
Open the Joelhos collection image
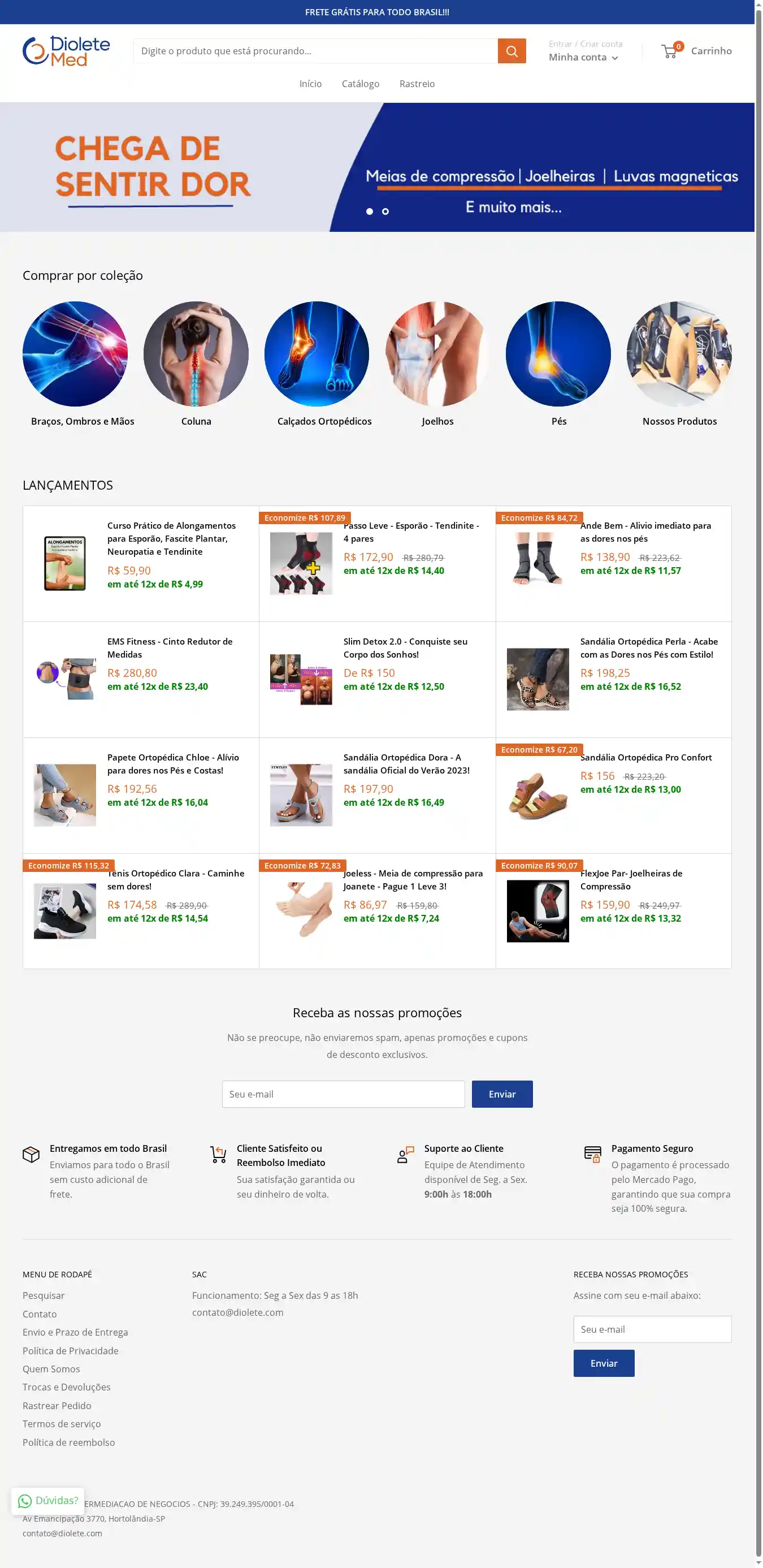[x=437, y=353]
